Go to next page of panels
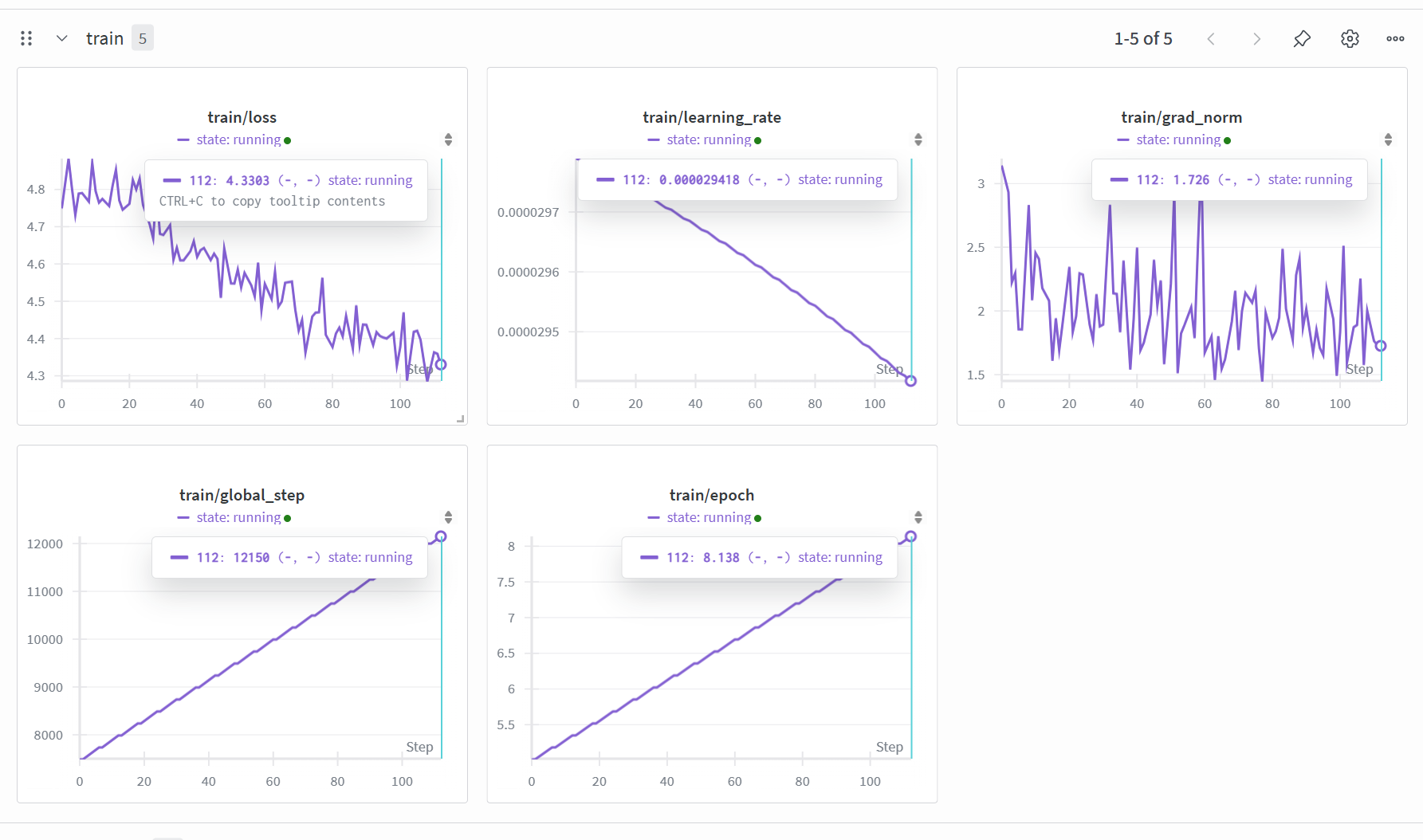The height and width of the screenshot is (840, 1423). pos(1256,38)
